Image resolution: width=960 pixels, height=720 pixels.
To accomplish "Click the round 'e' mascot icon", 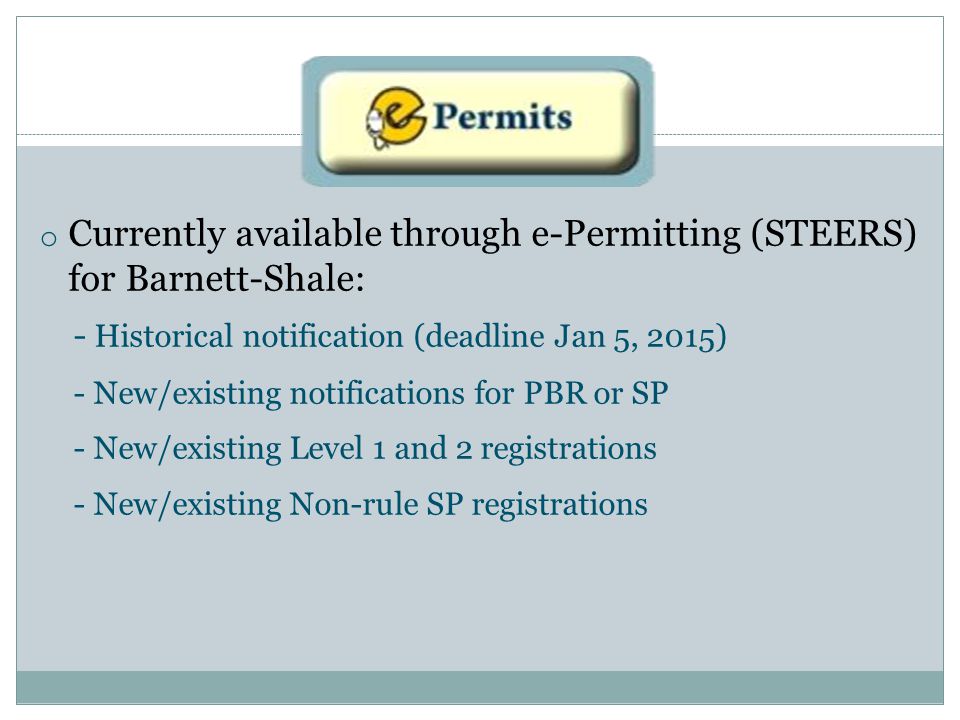I will click(x=396, y=117).
